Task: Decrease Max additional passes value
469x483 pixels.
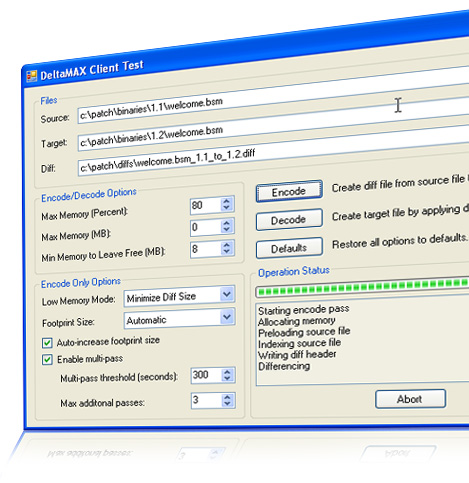Action: tap(227, 404)
